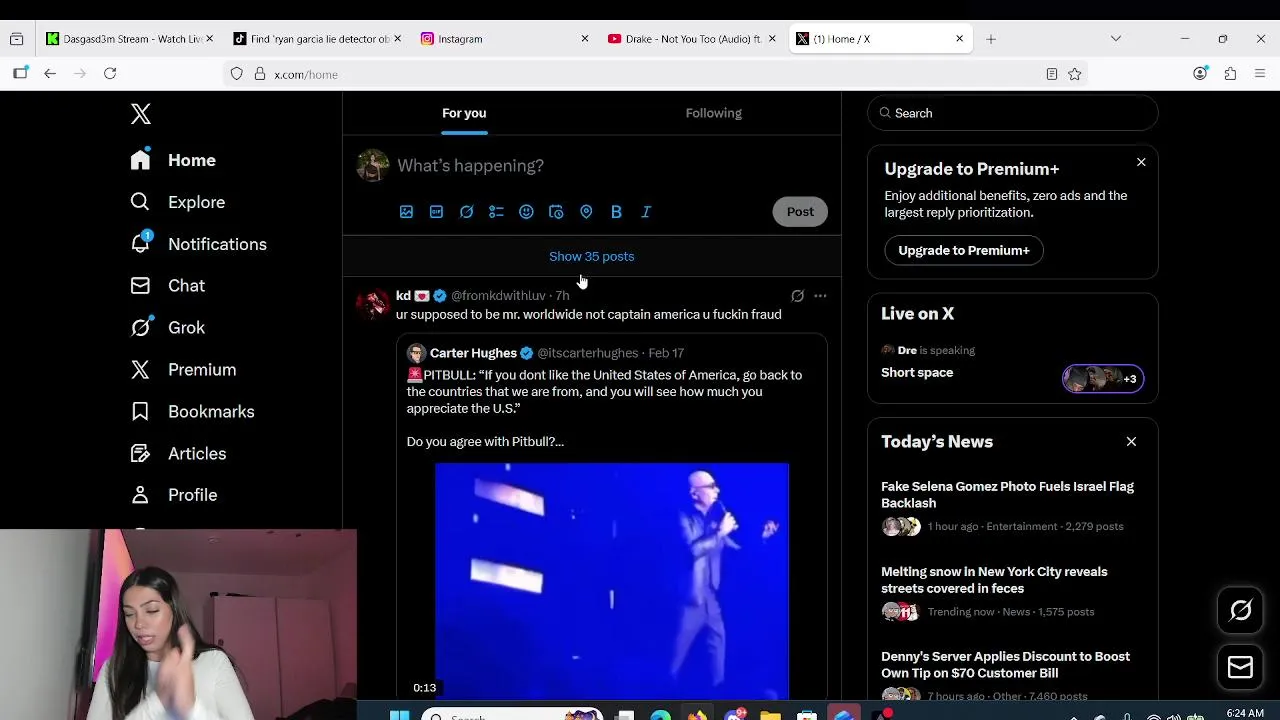Open the more options on kd's post
The height and width of the screenshot is (720, 1280).
click(x=820, y=296)
